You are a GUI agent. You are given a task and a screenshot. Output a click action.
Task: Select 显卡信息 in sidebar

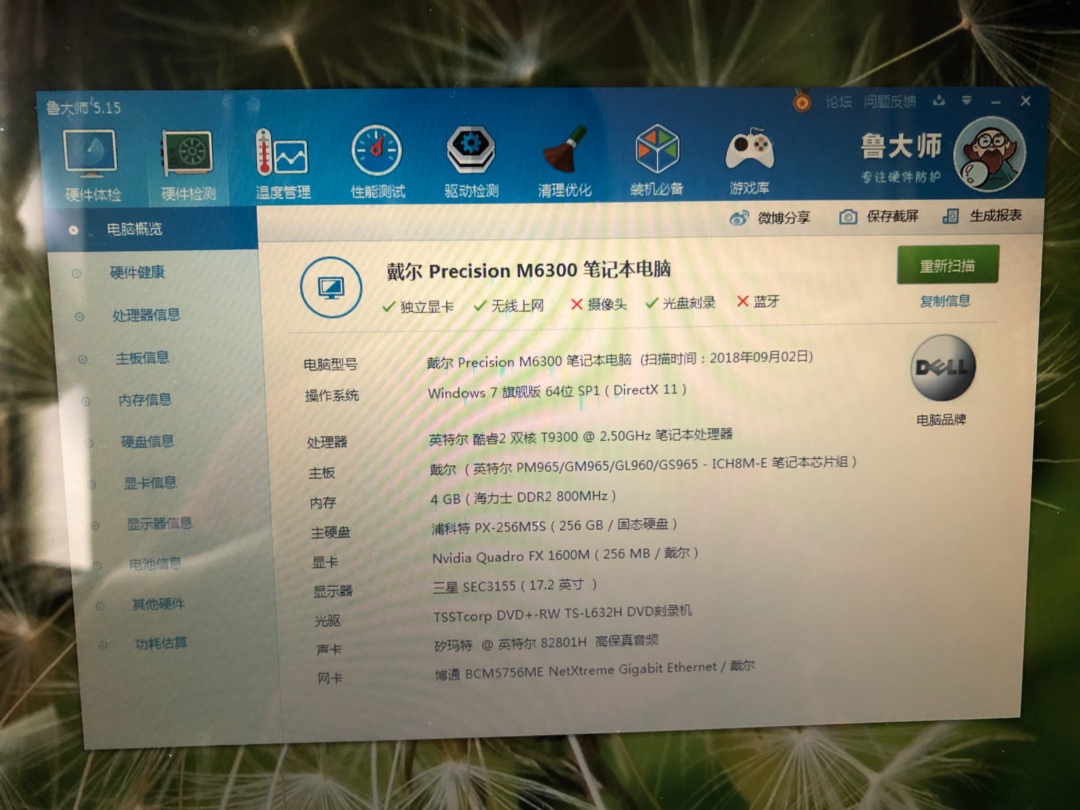[x=150, y=483]
